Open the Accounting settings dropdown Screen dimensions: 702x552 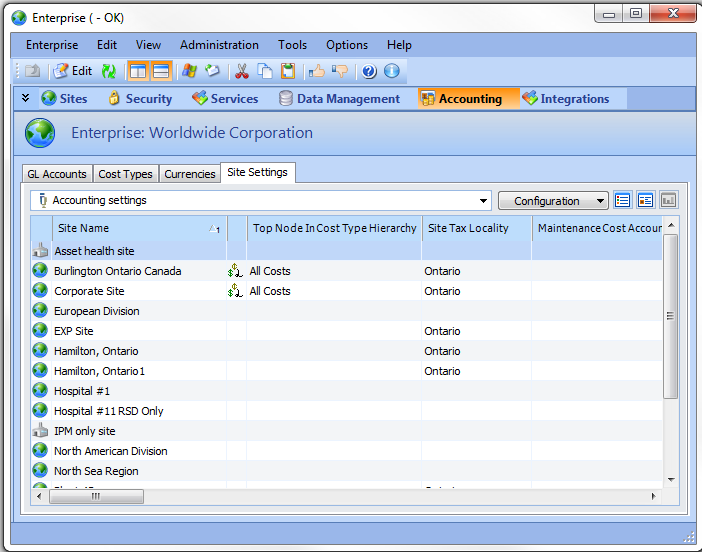pyautogui.click(x=484, y=201)
